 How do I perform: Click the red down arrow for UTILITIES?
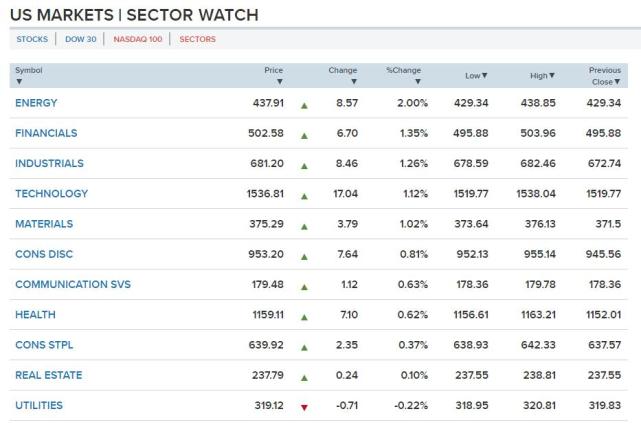coord(304,407)
